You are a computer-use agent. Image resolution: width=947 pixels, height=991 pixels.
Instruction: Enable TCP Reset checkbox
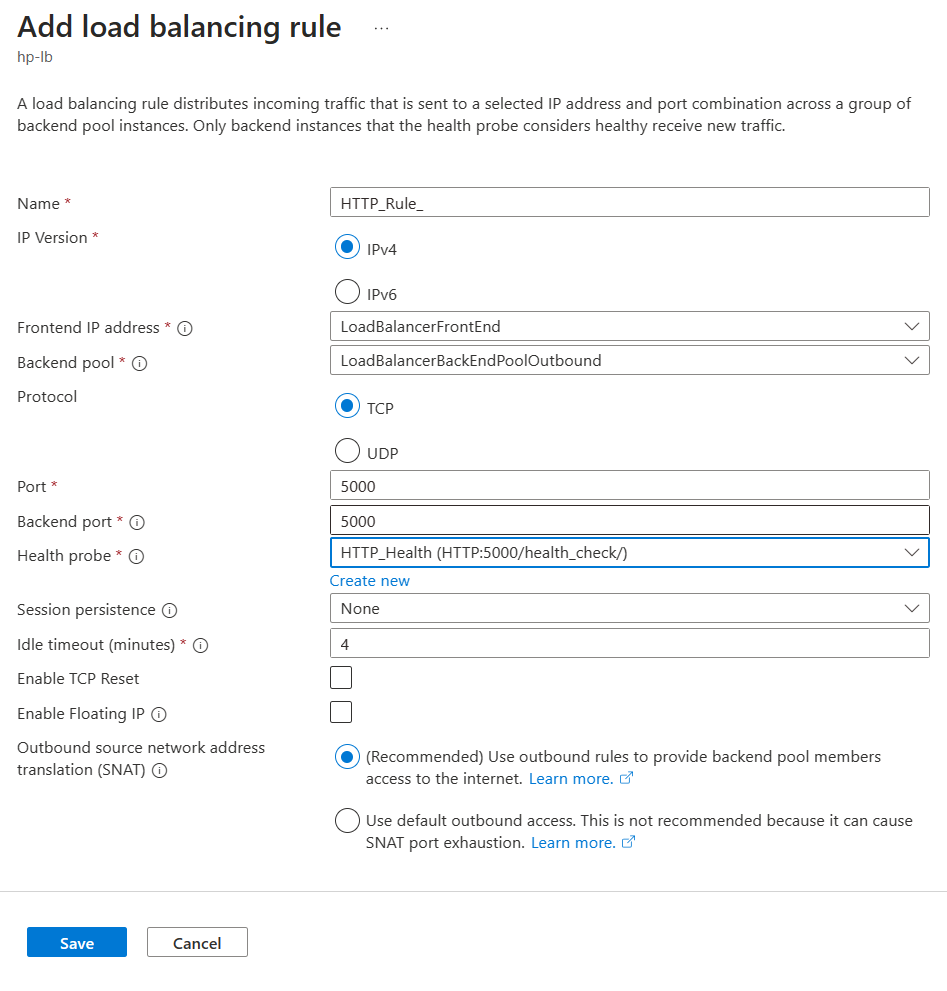(x=341, y=677)
